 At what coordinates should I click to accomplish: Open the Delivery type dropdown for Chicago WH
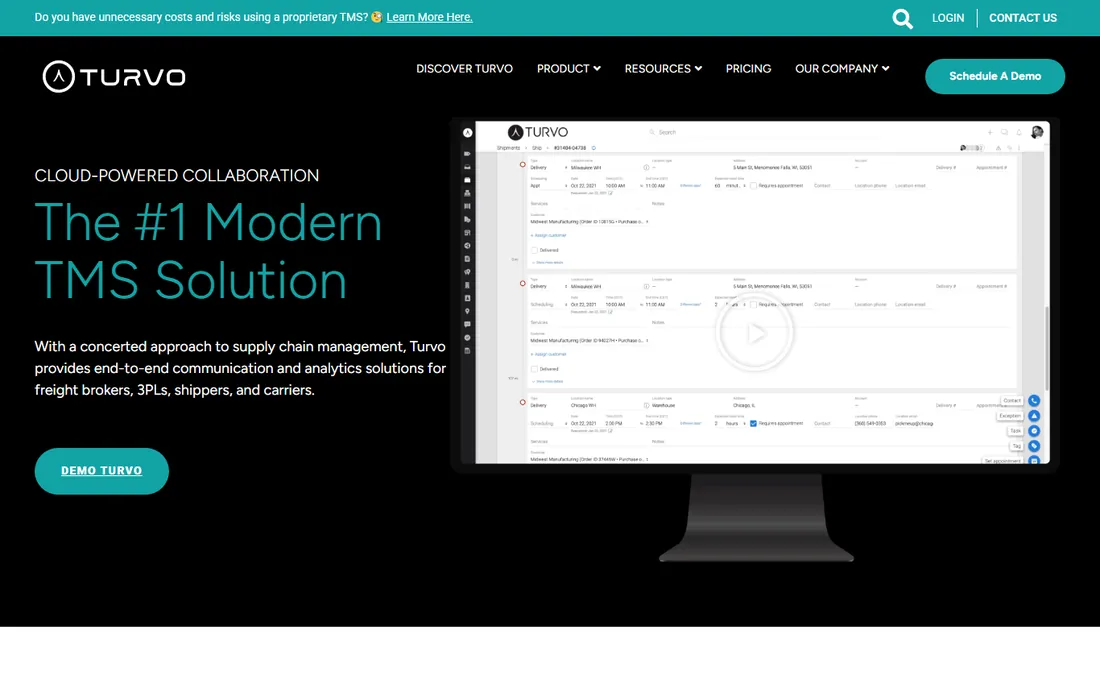549,405
